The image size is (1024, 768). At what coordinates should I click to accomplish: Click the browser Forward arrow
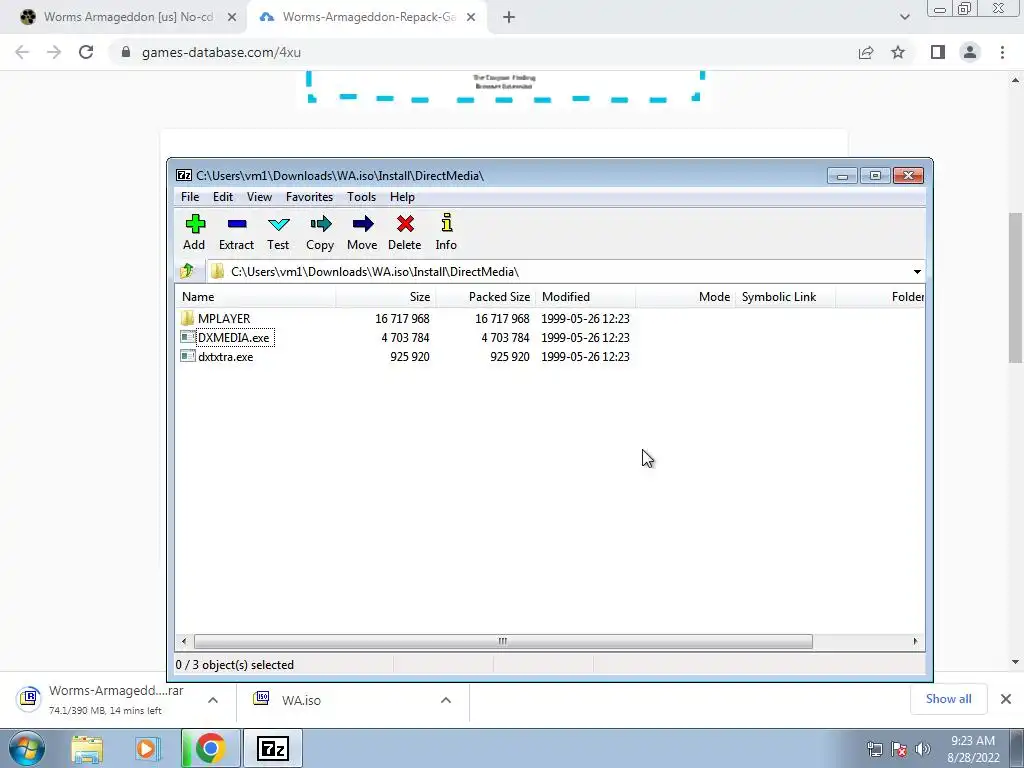pyautogui.click(x=54, y=52)
